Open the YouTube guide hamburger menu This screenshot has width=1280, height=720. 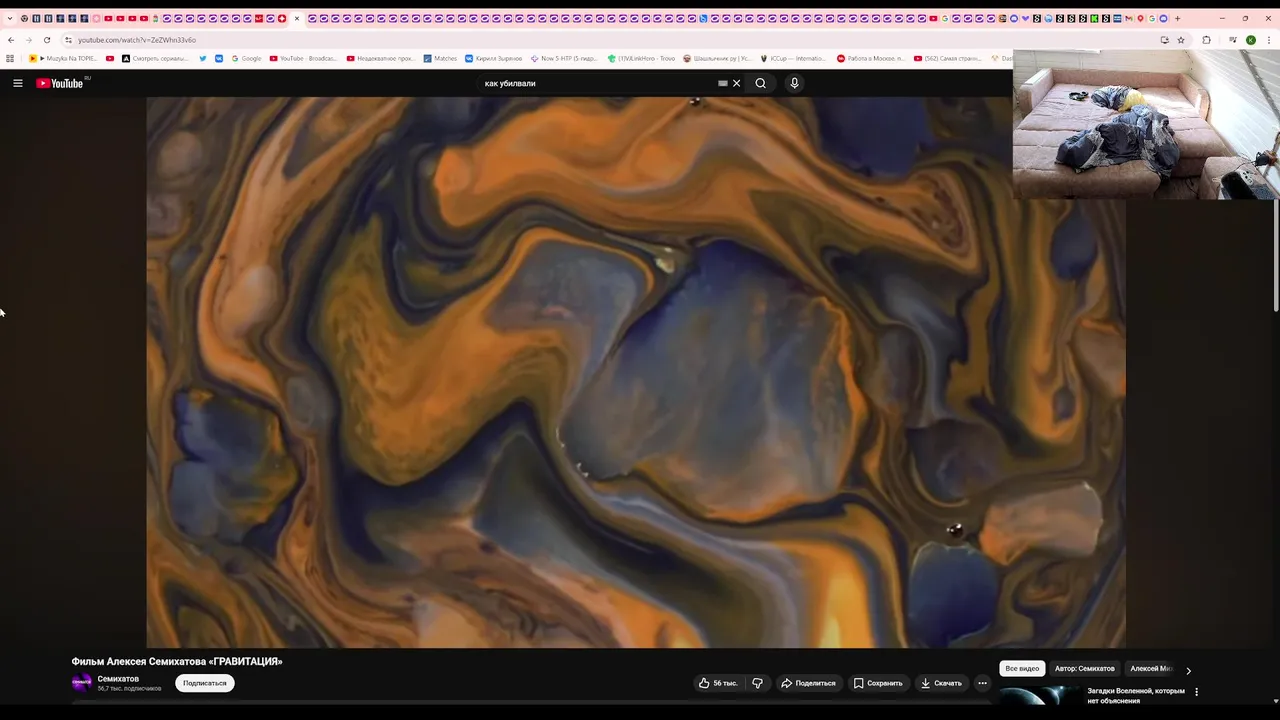coord(18,83)
